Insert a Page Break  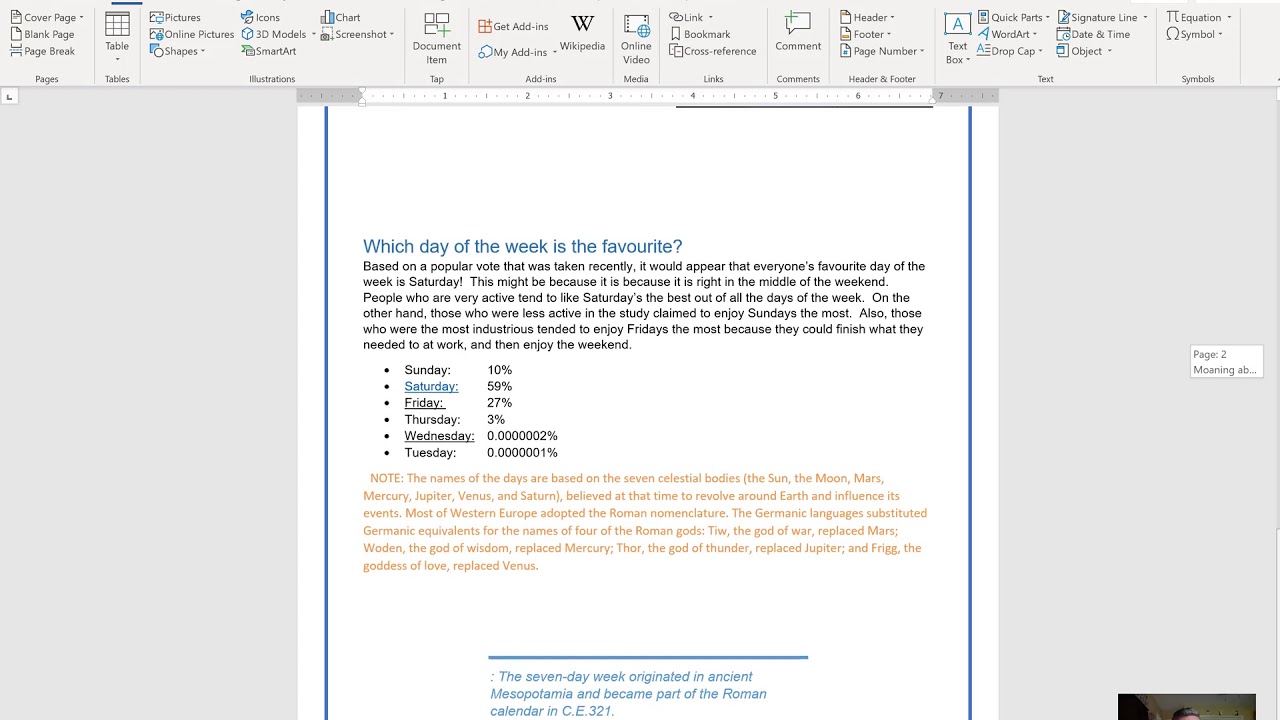42,51
